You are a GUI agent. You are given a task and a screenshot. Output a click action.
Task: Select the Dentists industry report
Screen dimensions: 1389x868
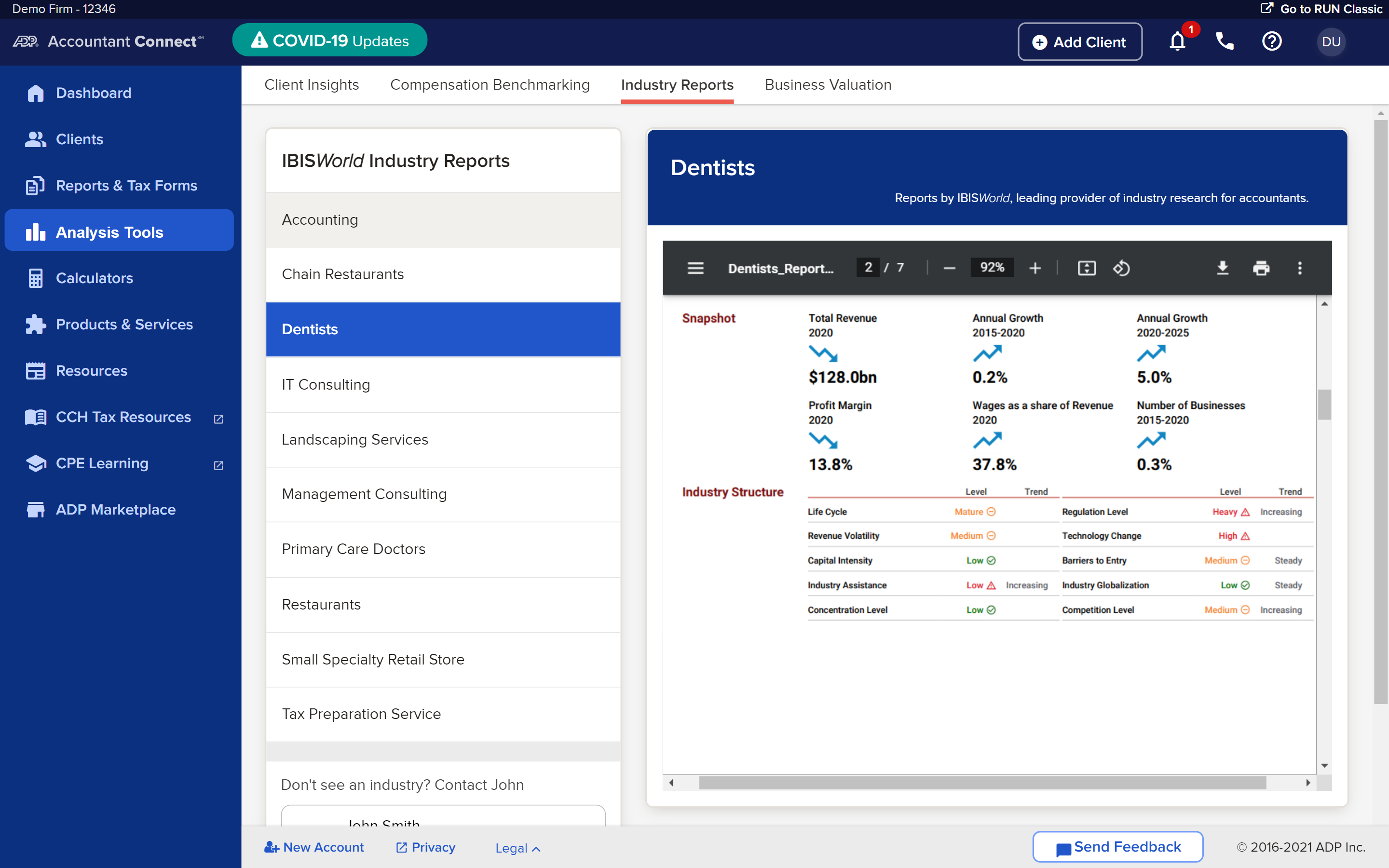pyautogui.click(x=443, y=329)
